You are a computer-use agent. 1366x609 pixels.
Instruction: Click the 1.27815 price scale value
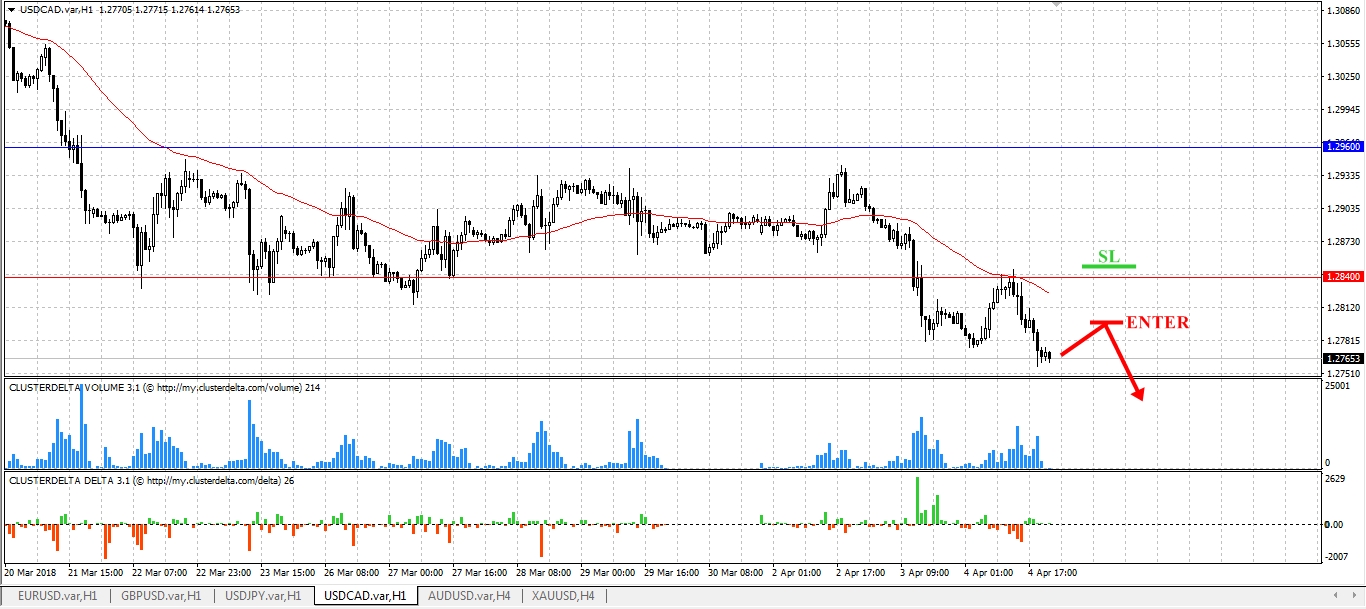1344,341
